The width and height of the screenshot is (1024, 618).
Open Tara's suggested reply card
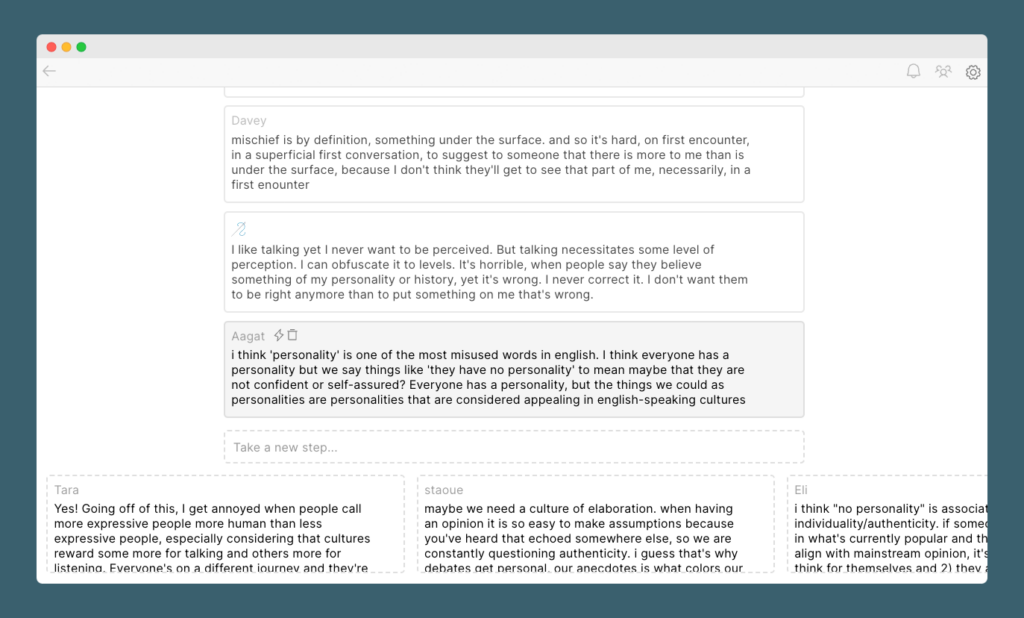coord(226,525)
